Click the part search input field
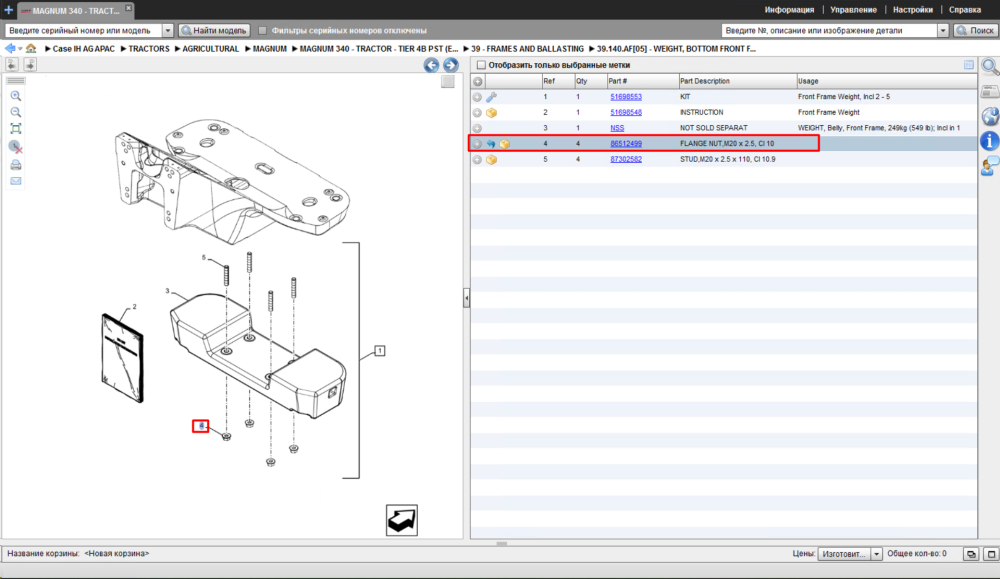This screenshot has width=1000, height=579. (829, 30)
